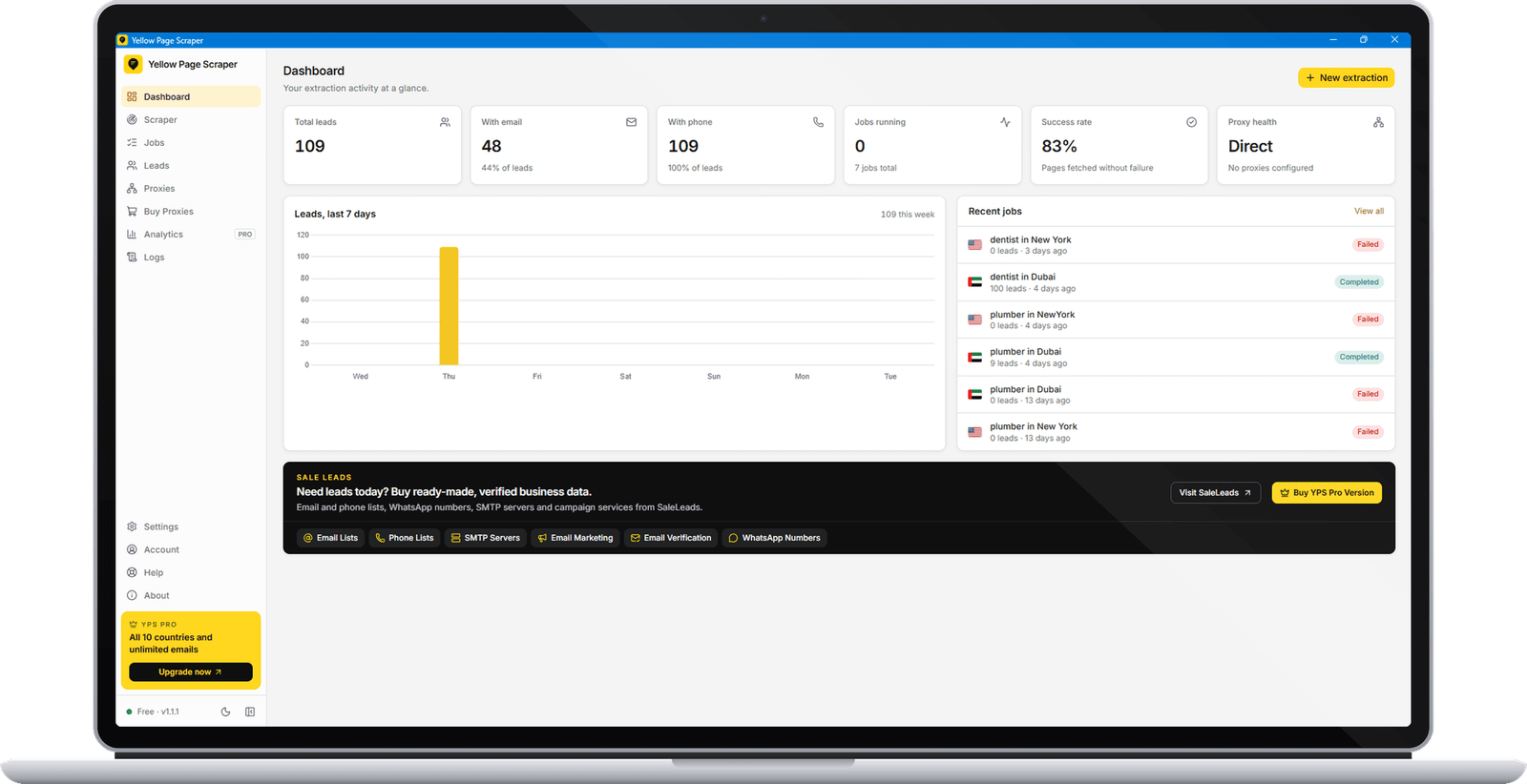1527x784 pixels.
Task: Click Visit SaleLeads button
Action: (x=1215, y=493)
